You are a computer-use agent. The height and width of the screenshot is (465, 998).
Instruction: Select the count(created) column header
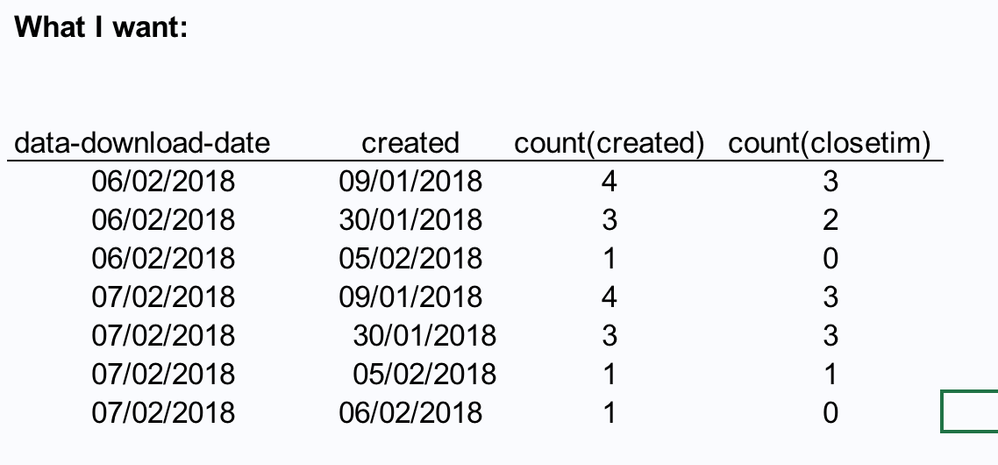click(x=610, y=143)
